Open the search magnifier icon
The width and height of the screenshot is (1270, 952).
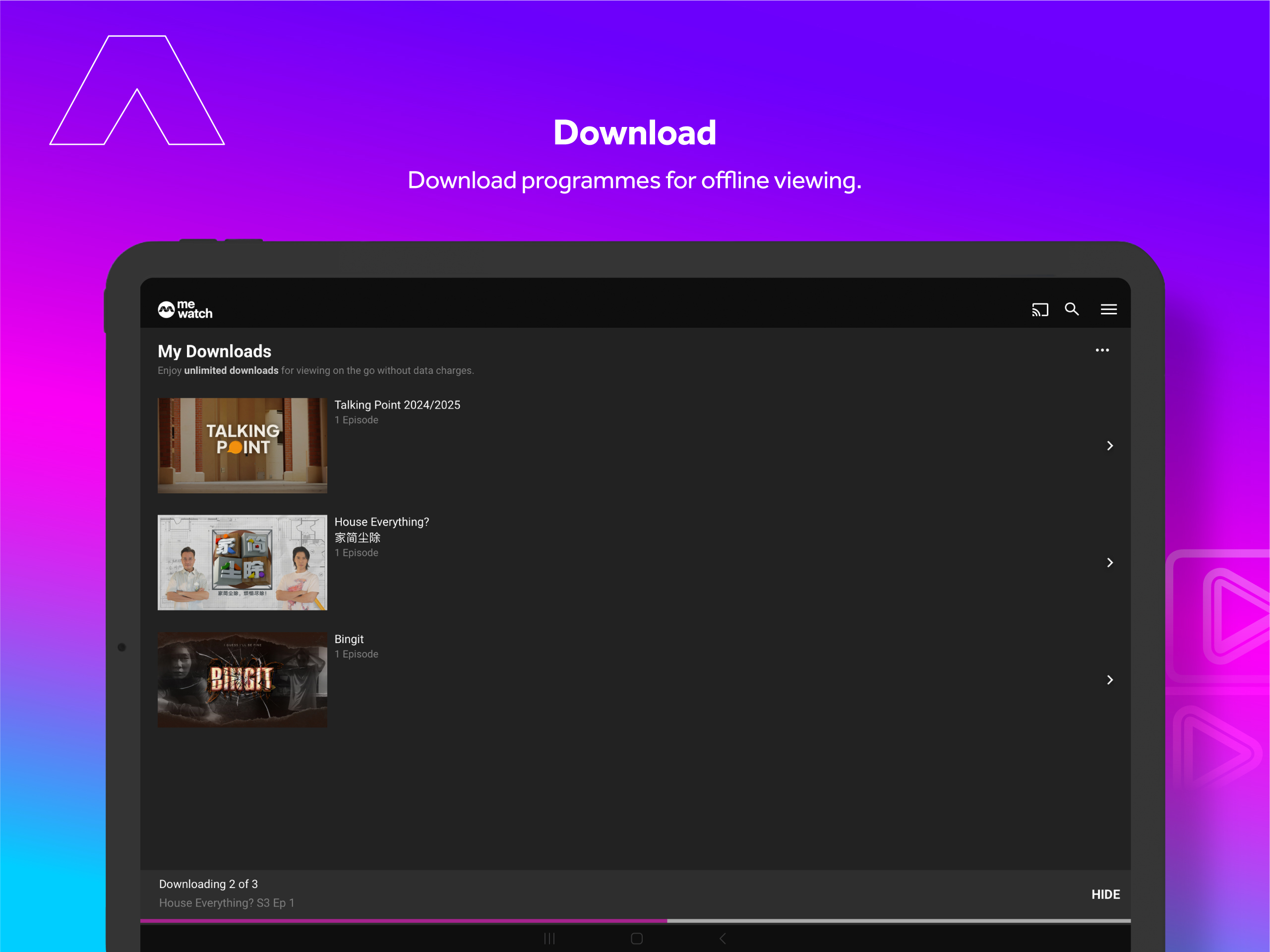1071,309
